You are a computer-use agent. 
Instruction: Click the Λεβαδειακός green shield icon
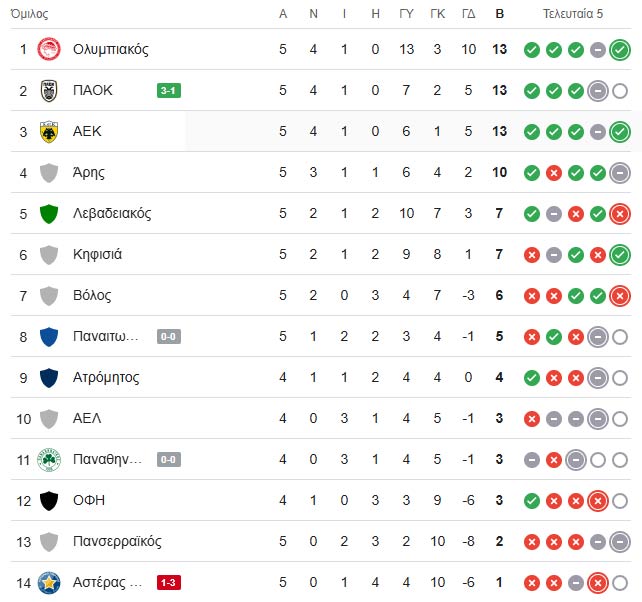point(48,213)
